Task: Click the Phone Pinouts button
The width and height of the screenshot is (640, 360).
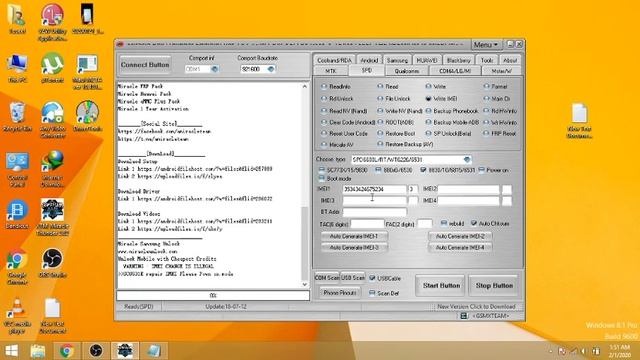Action: pos(340,293)
